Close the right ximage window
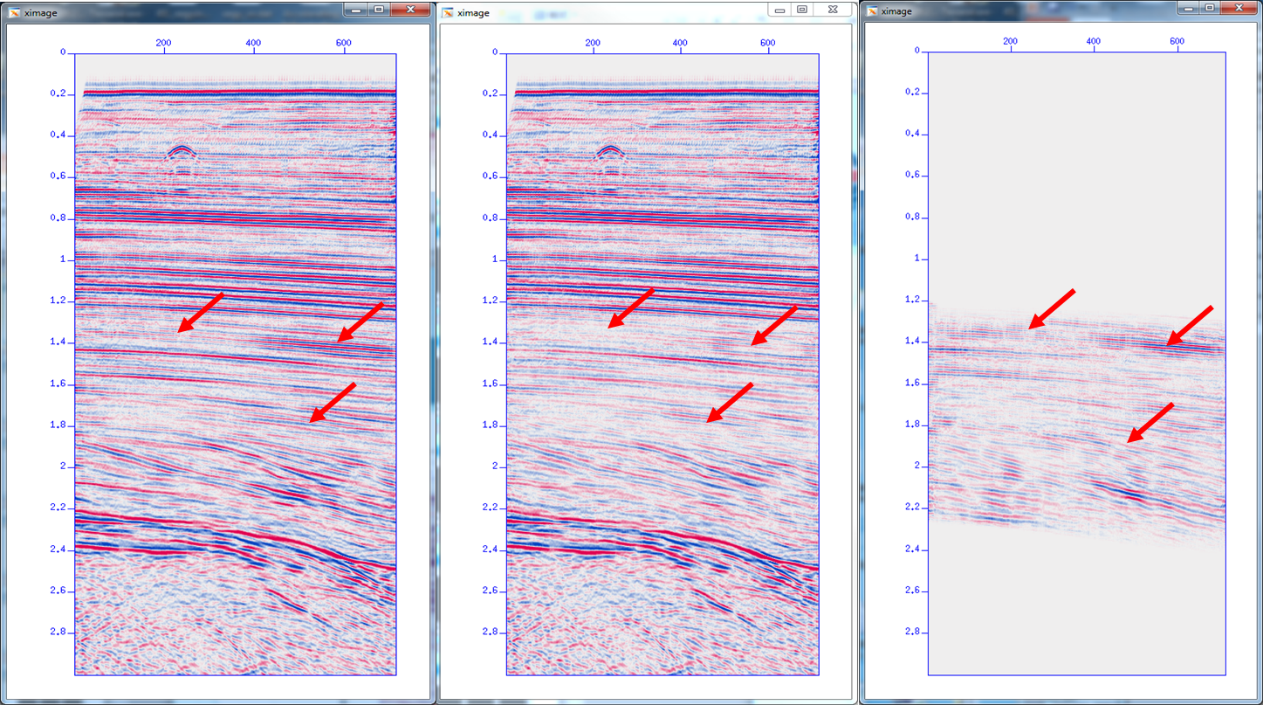This screenshot has height=705, width=1263. coord(1241,8)
